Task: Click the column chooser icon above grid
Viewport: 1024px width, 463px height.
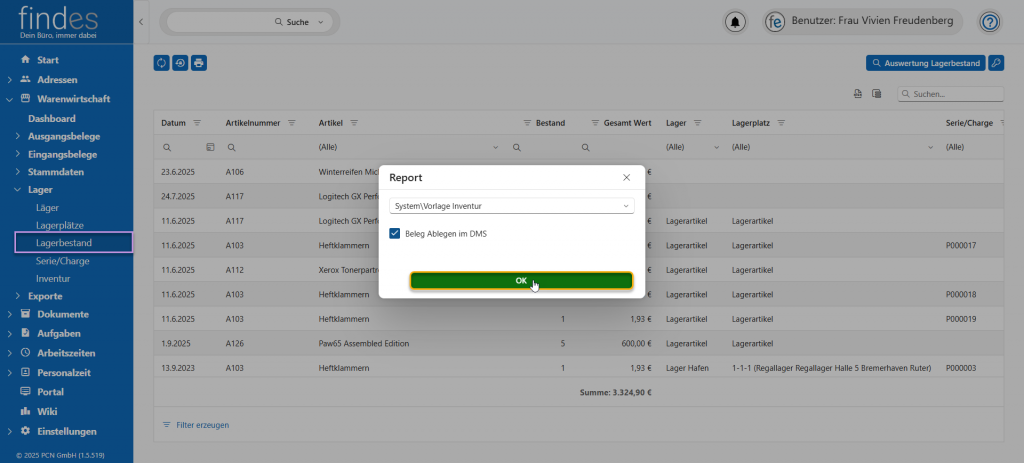Action: (x=876, y=94)
